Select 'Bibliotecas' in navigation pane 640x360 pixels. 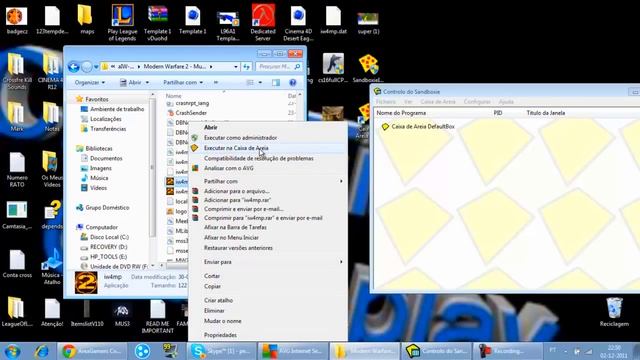(99, 149)
